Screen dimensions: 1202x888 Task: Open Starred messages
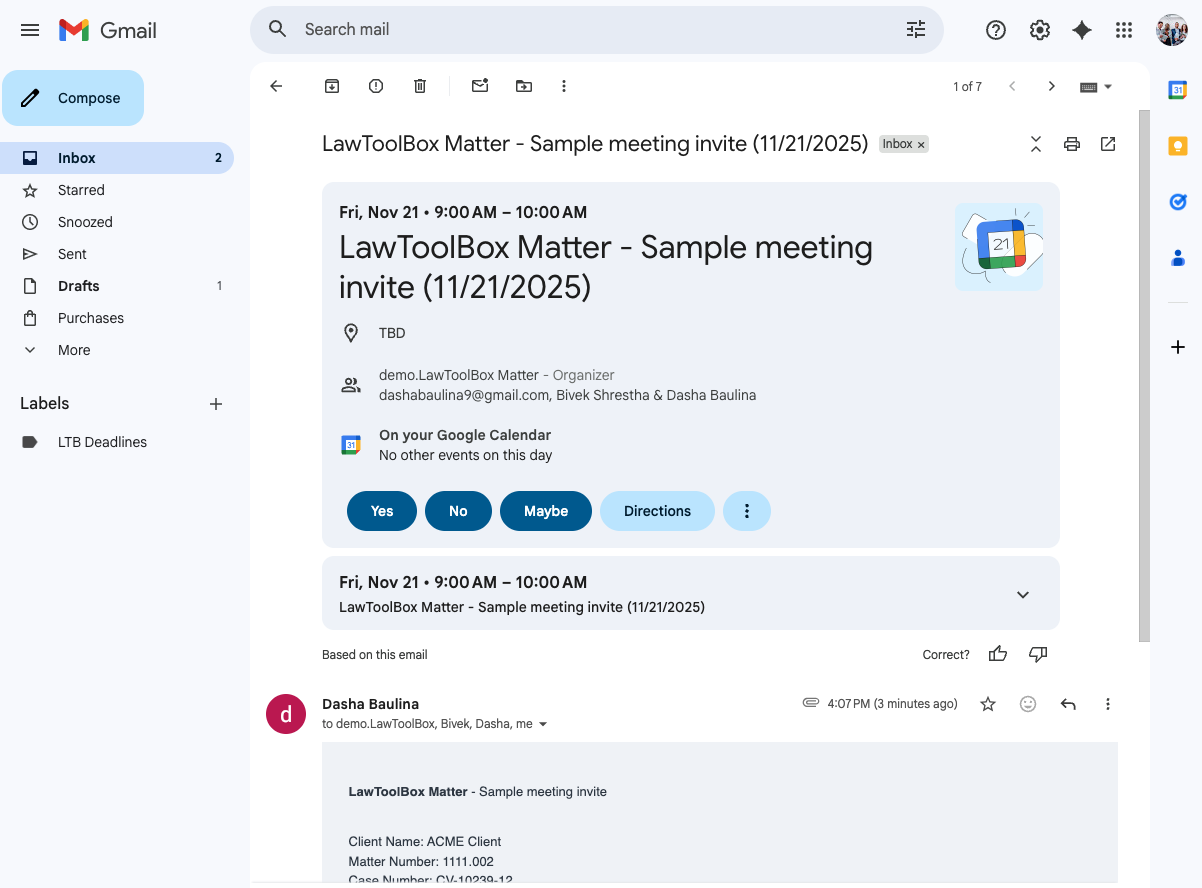[117, 190]
